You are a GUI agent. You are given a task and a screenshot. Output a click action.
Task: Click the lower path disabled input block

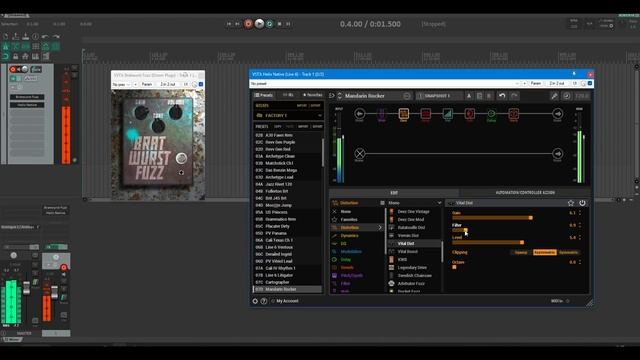tap(360, 153)
